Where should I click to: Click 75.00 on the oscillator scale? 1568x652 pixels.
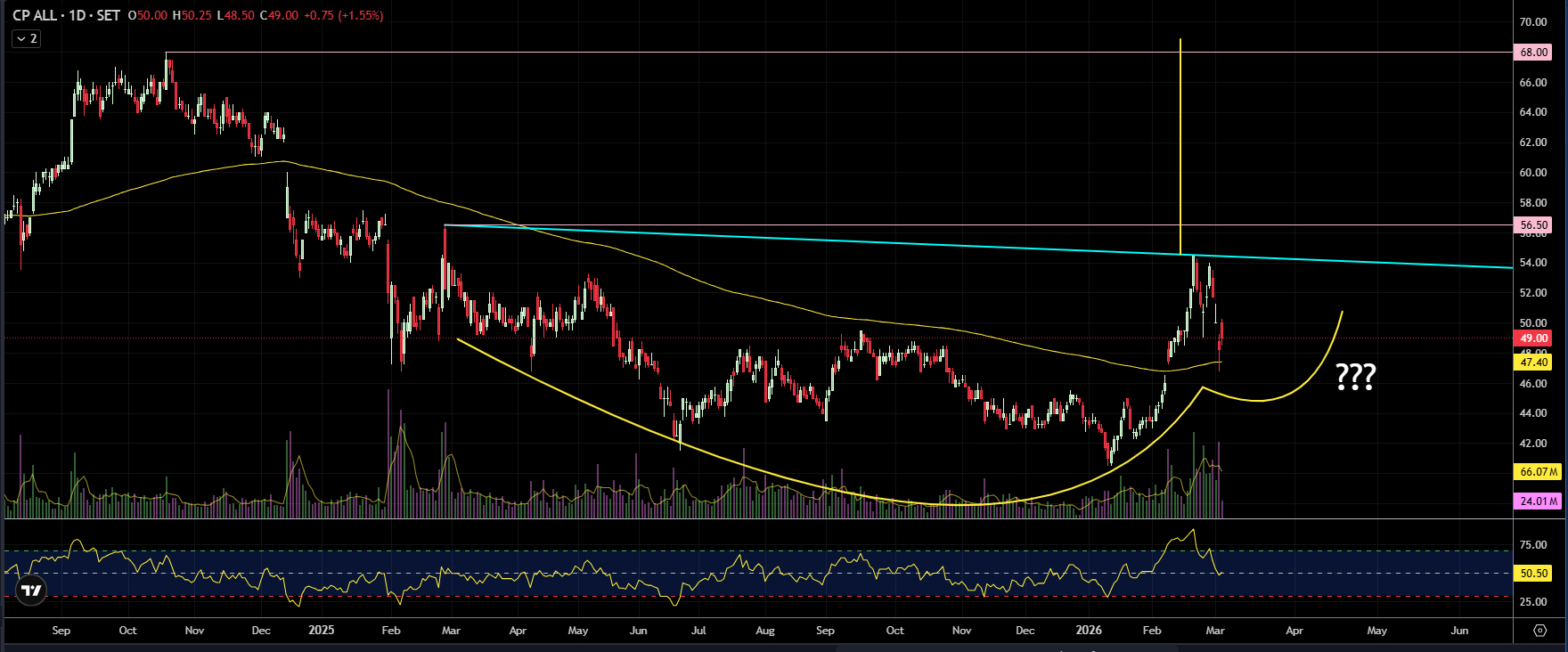pyautogui.click(x=1533, y=545)
